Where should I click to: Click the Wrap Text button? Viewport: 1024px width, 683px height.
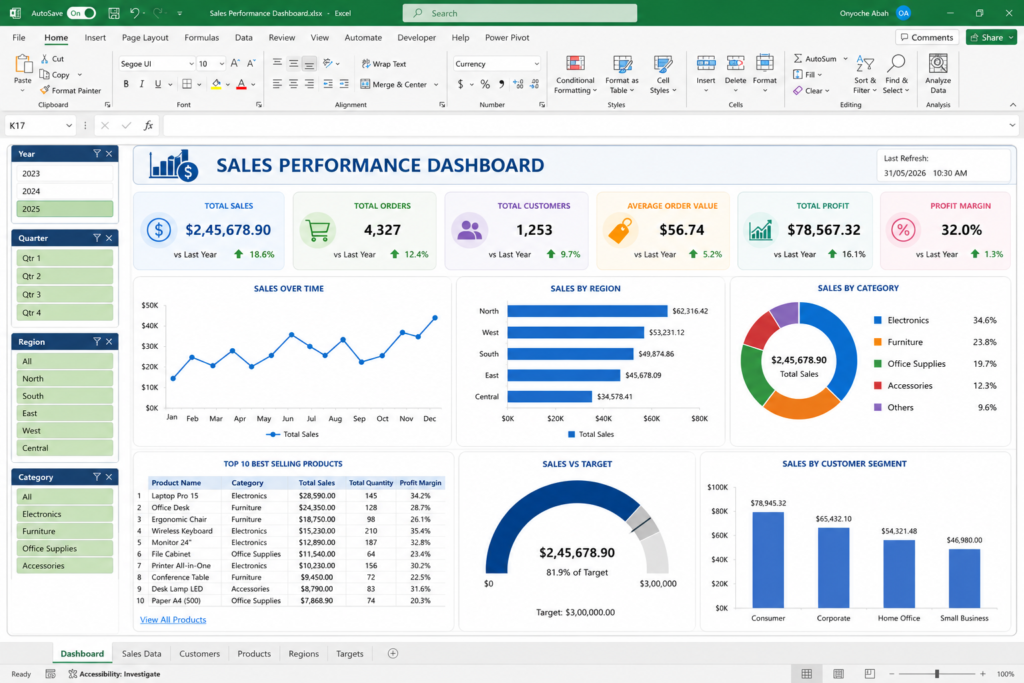(384, 64)
